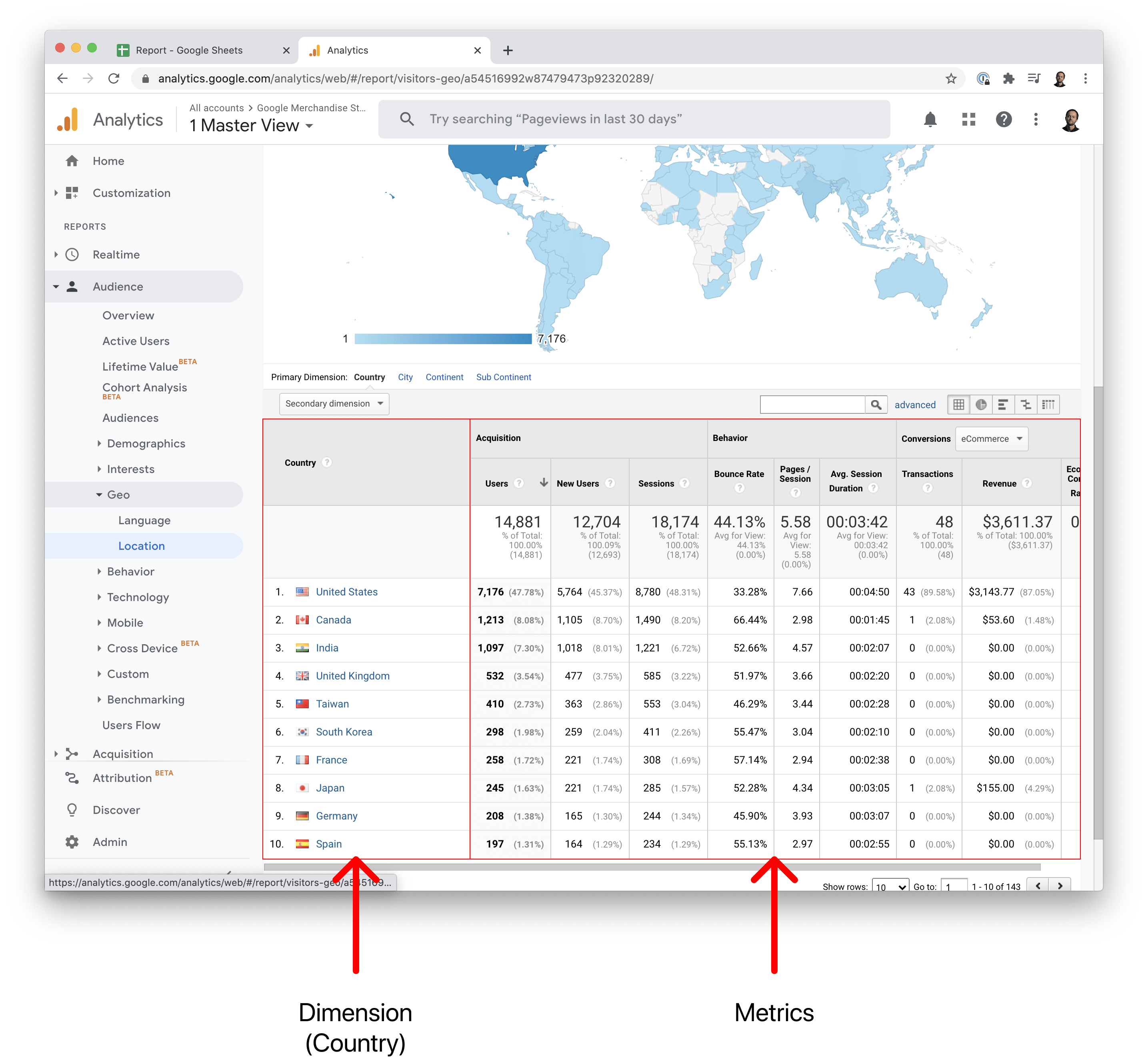
Task: Open new browser tab with plus
Action: 508,50
